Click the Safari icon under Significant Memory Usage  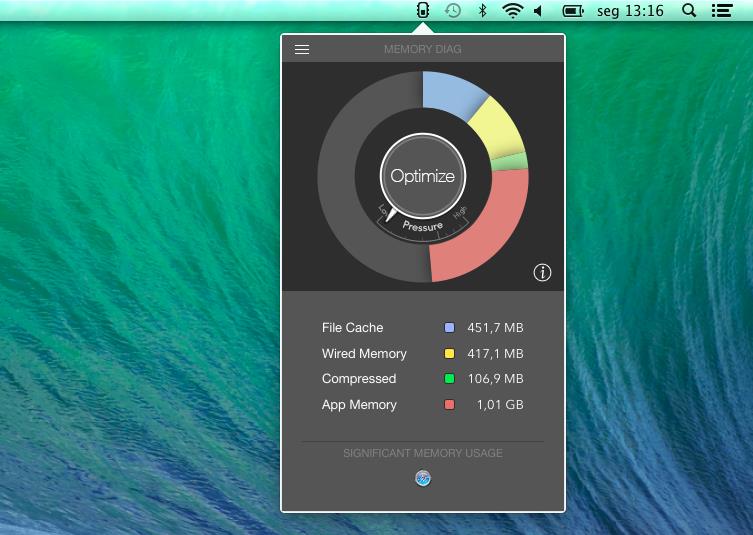[x=423, y=479]
